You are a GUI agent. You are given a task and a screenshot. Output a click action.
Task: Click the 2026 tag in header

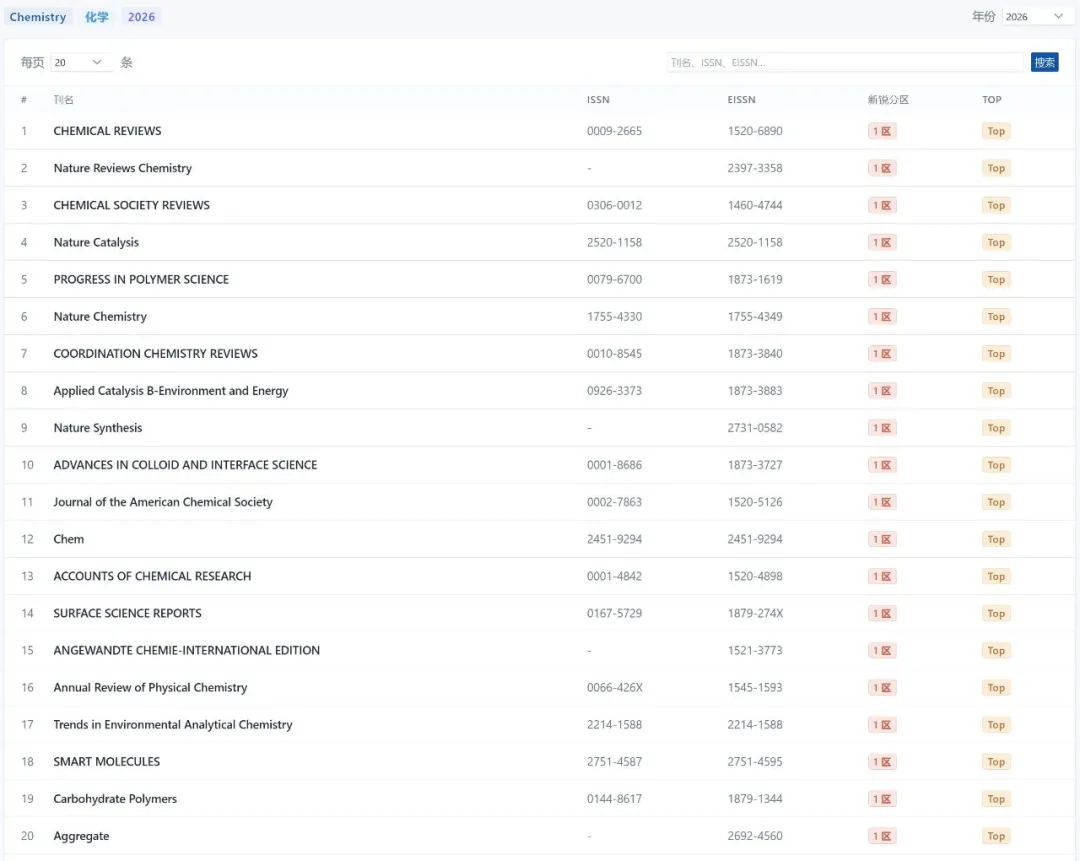click(x=141, y=17)
